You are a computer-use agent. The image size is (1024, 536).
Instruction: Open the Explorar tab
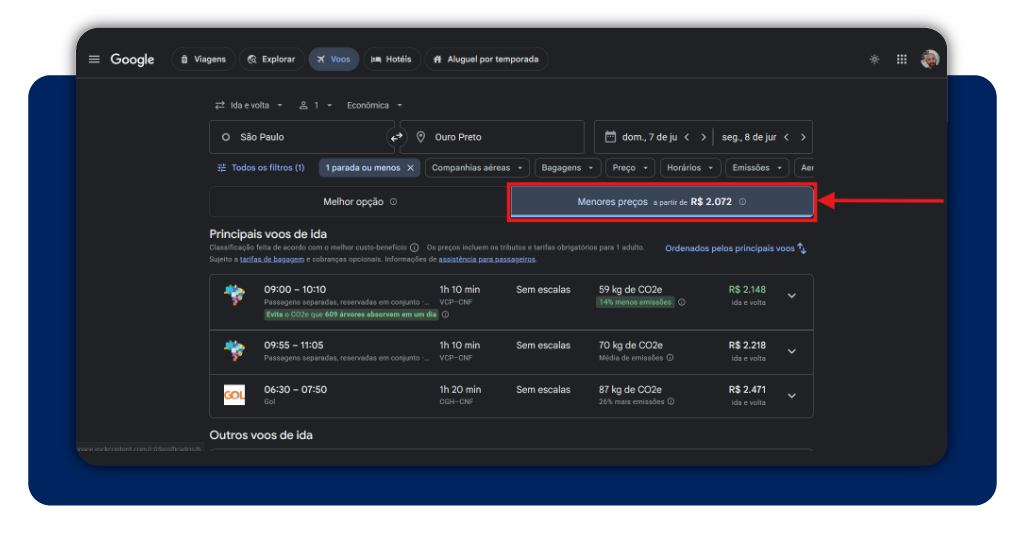272,59
